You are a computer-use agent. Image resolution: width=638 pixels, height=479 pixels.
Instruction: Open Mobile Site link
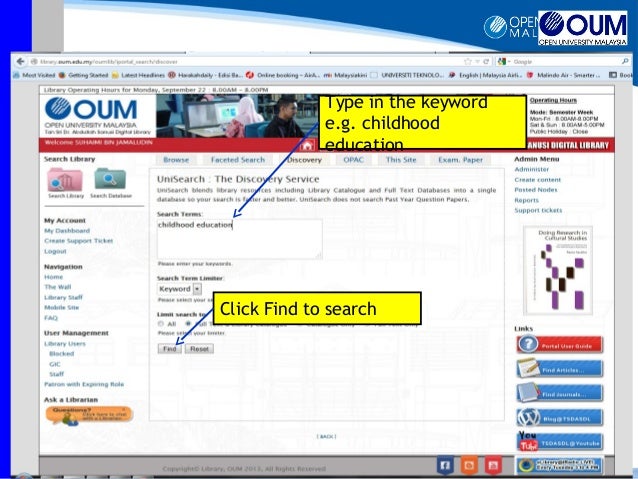61,308
